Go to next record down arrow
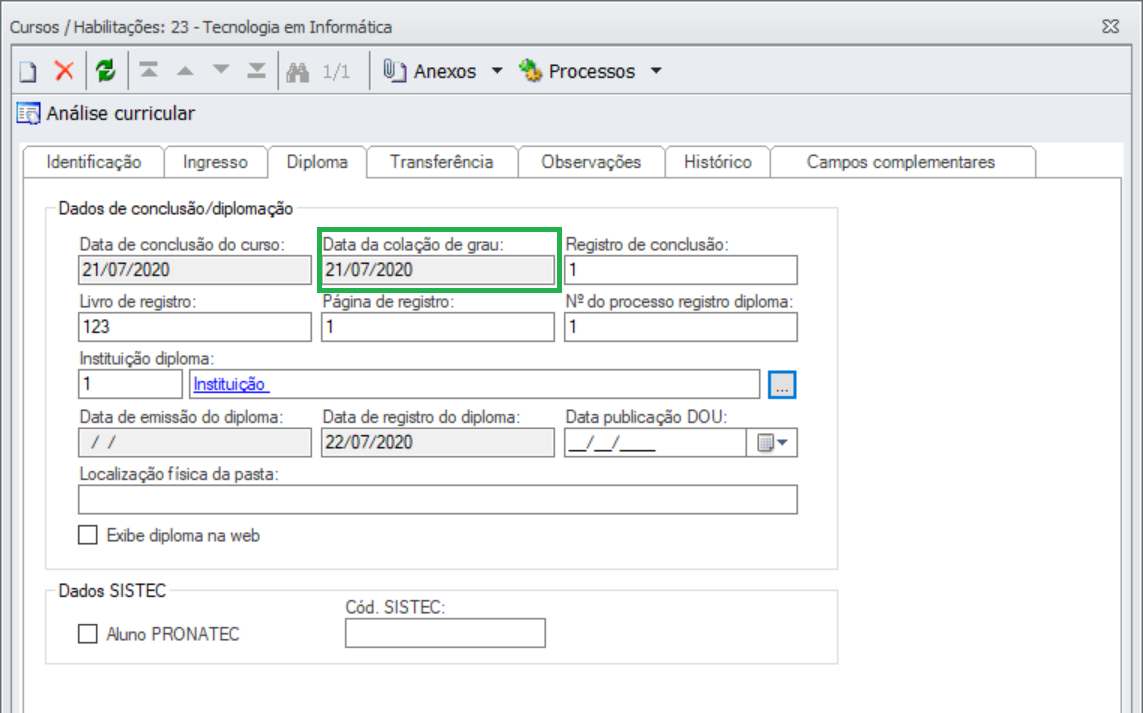 221,70
